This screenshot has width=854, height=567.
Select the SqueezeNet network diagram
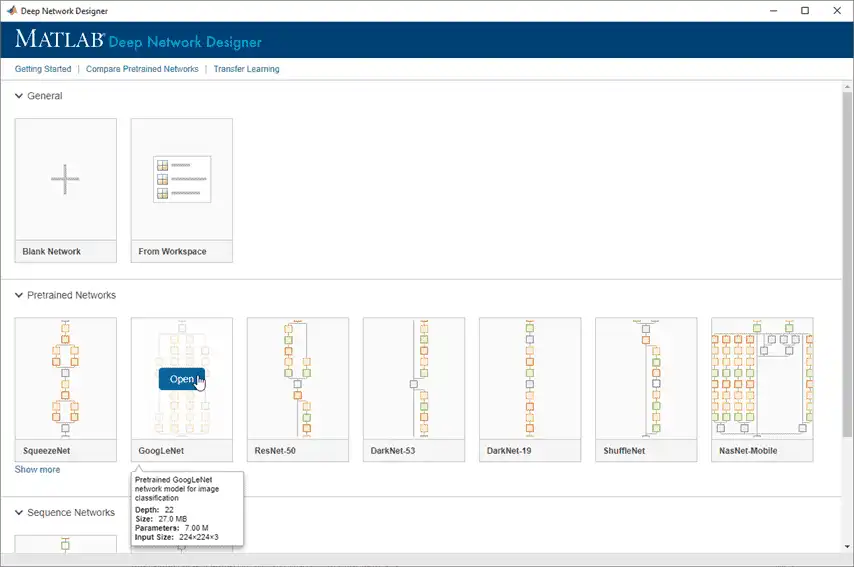(65, 379)
